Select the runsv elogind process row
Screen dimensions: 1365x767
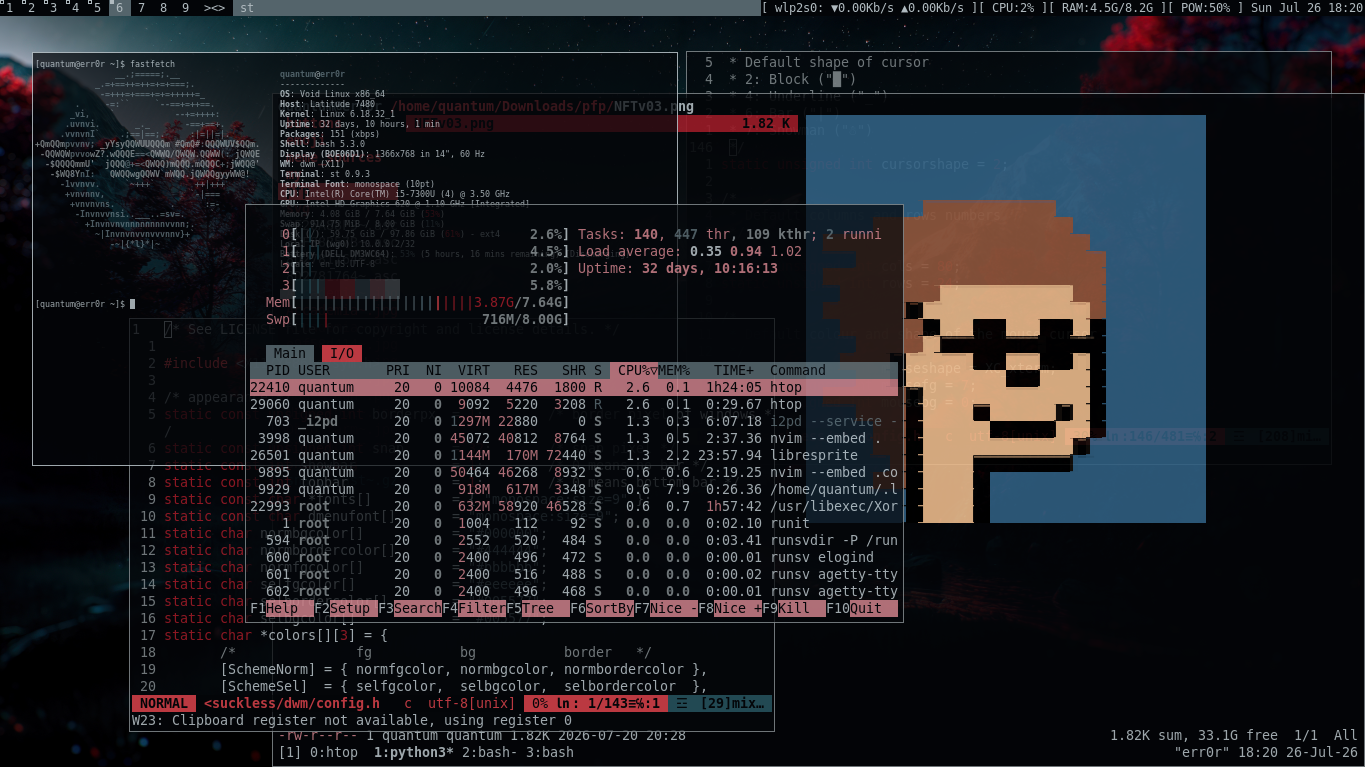click(574, 557)
